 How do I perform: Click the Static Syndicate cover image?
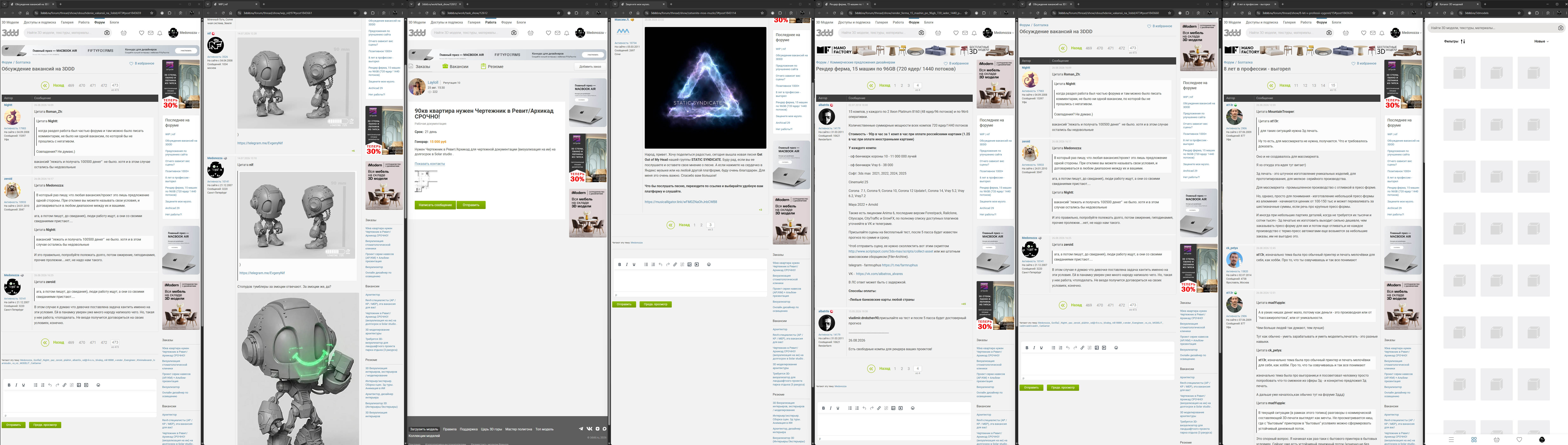tap(706, 88)
